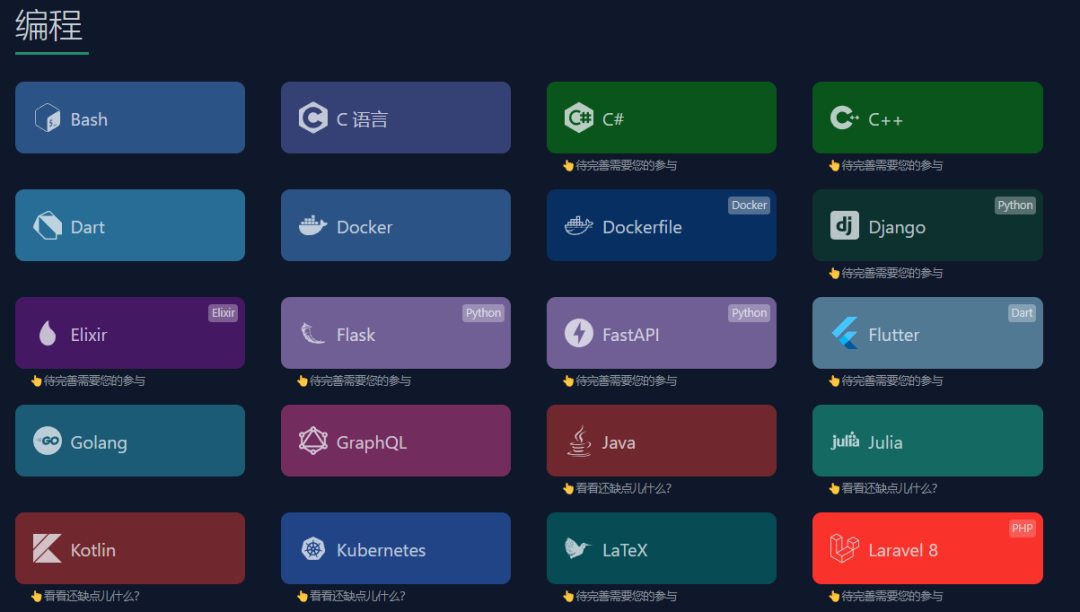Screen dimensions: 1080x612
Task: Click the GraphQL logo icon
Action: (x=313, y=441)
